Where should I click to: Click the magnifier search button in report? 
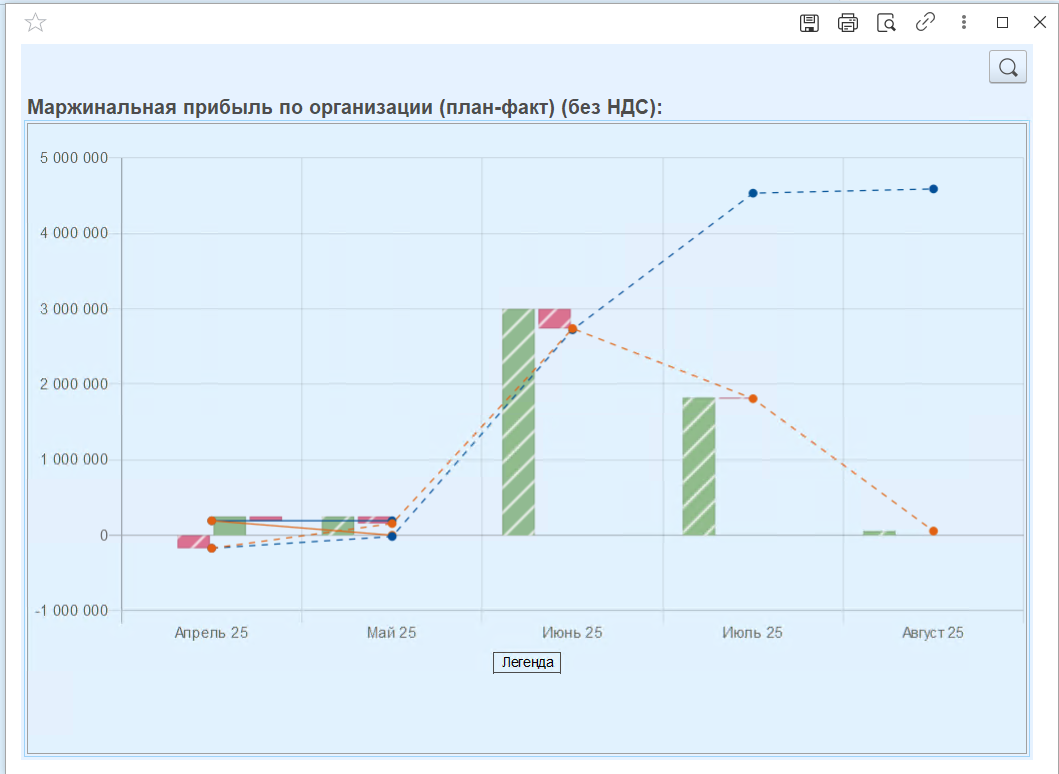click(x=1008, y=67)
